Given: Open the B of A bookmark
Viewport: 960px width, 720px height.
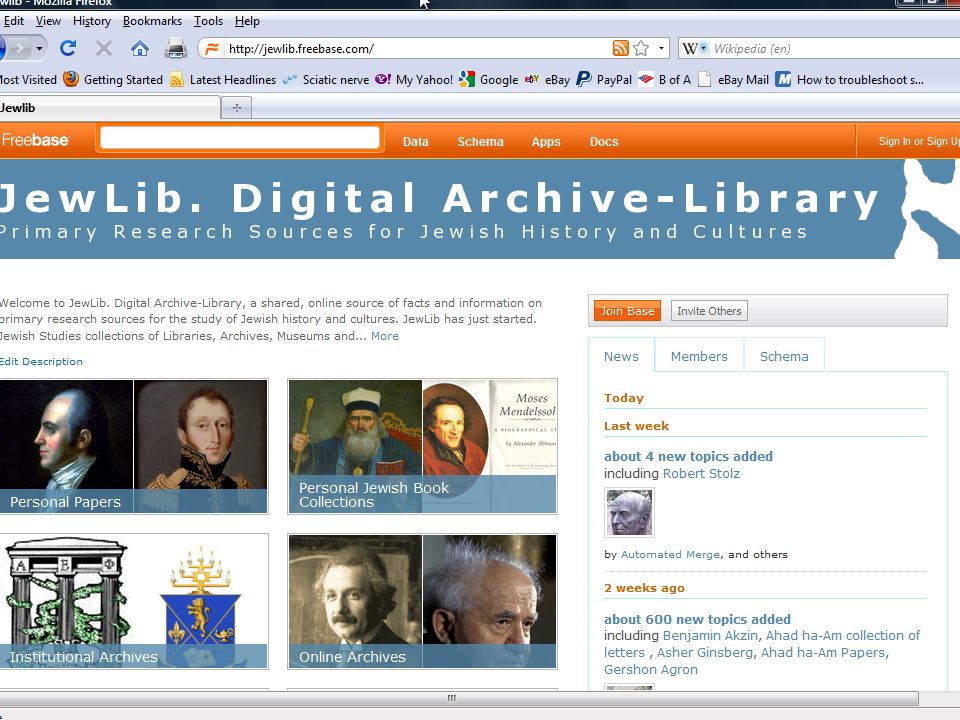Looking at the screenshot, I should coord(664,80).
